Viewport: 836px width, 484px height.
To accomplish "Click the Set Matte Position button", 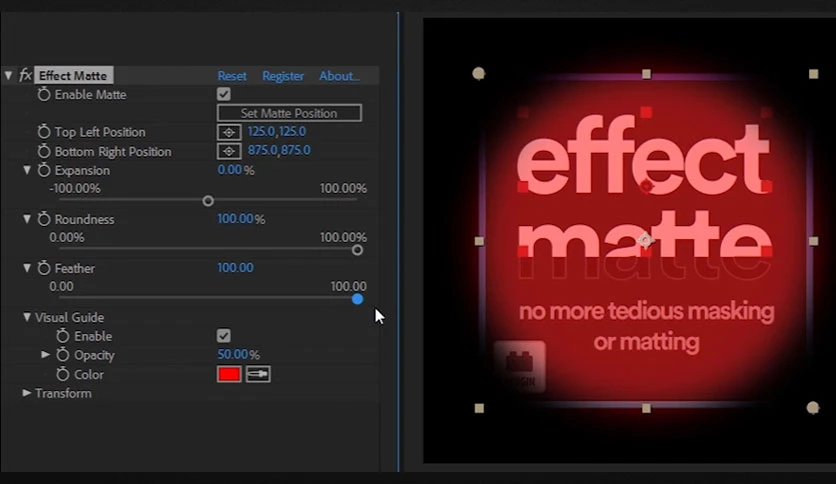I will tap(289, 113).
